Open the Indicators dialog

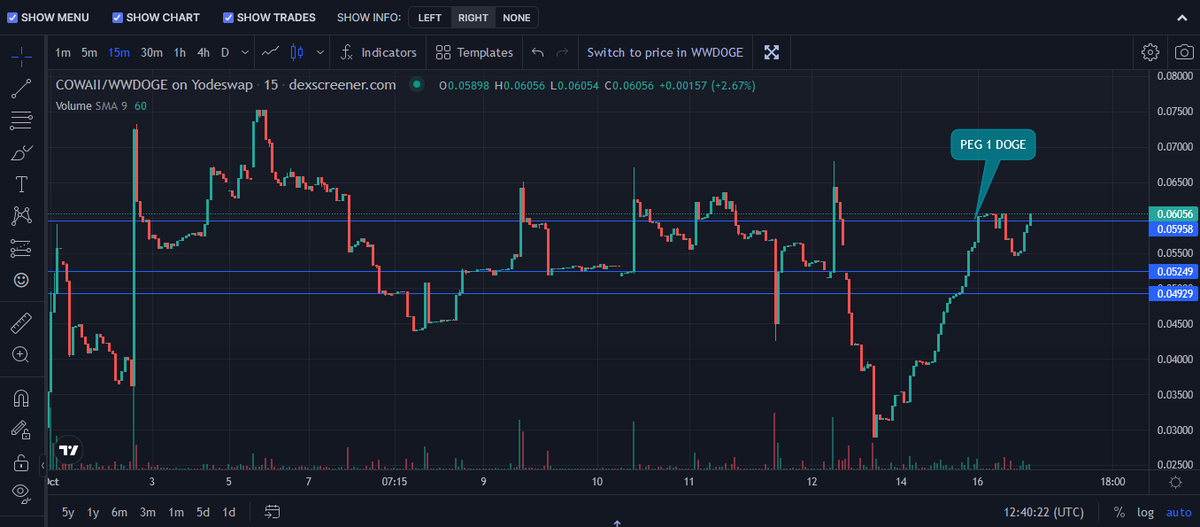[378, 52]
